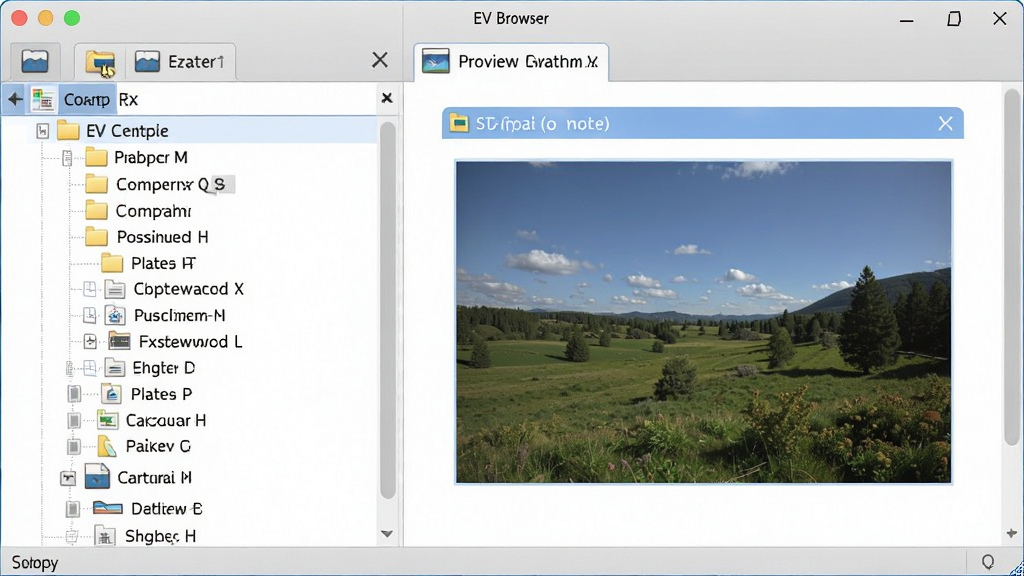
Task: Expand the Carturai tree node
Action: click(68, 478)
